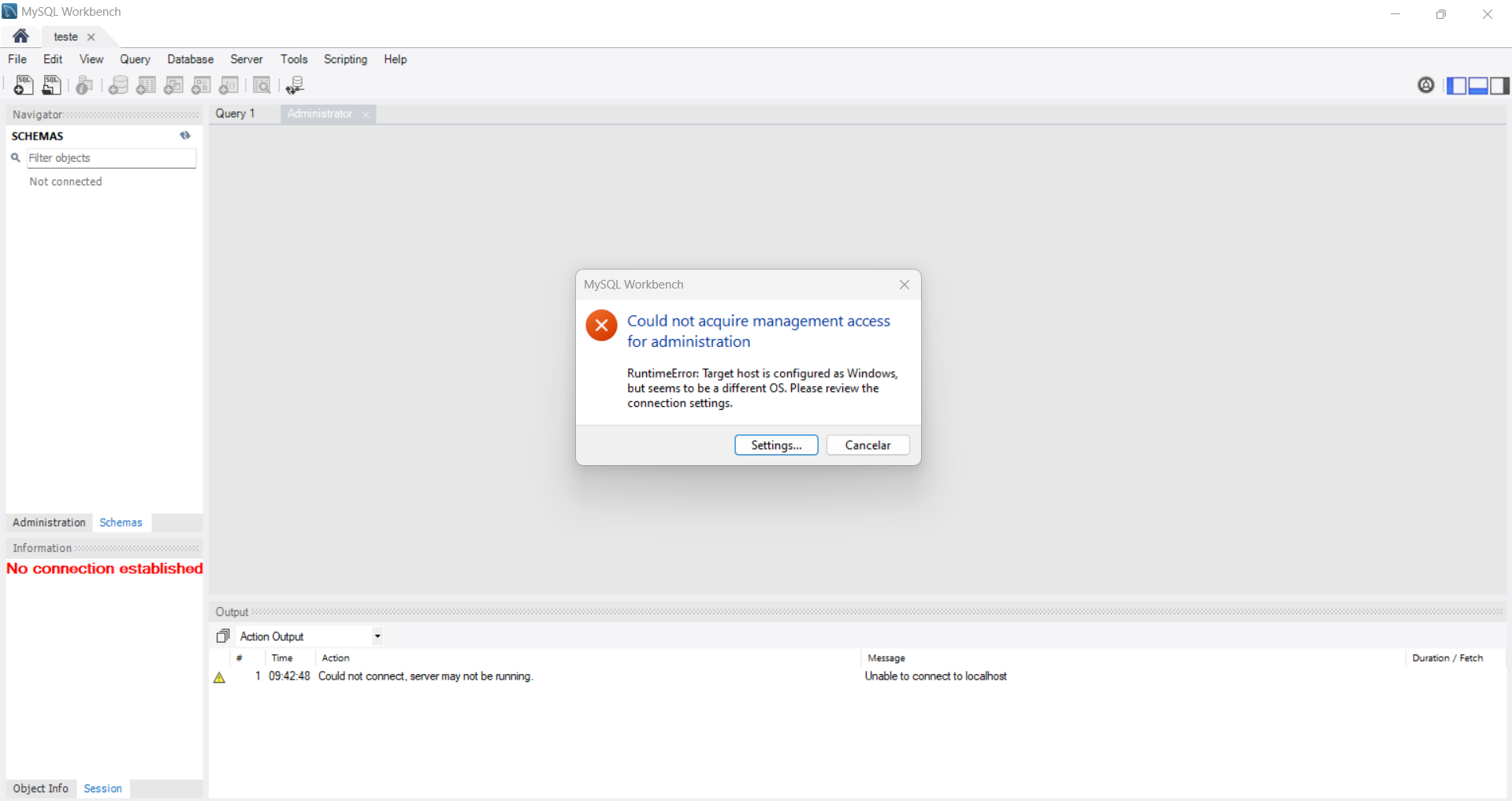This screenshot has height=801, width=1512.
Task: Open the Database menu
Action: (190, 59)
